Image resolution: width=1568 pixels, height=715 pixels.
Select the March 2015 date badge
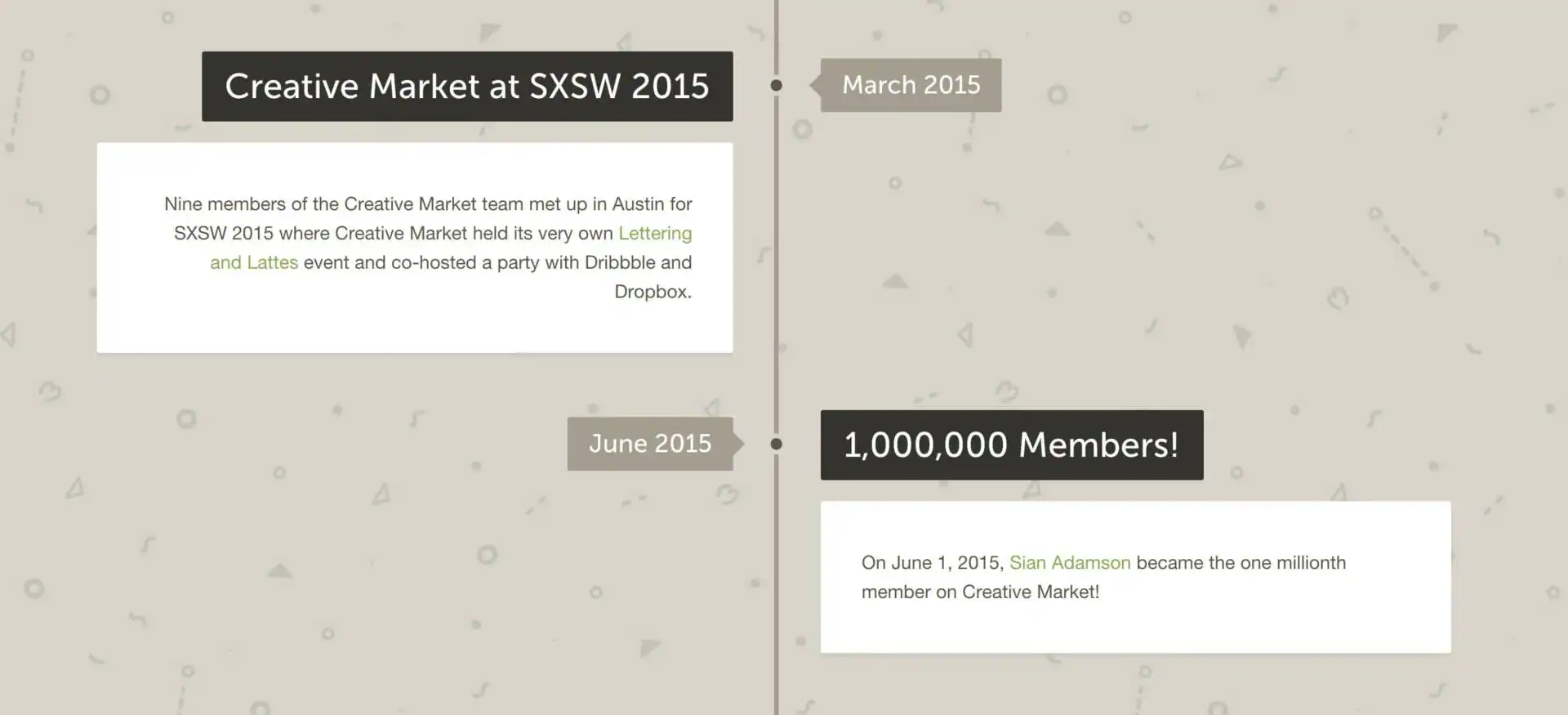click(x=911, y=84)
